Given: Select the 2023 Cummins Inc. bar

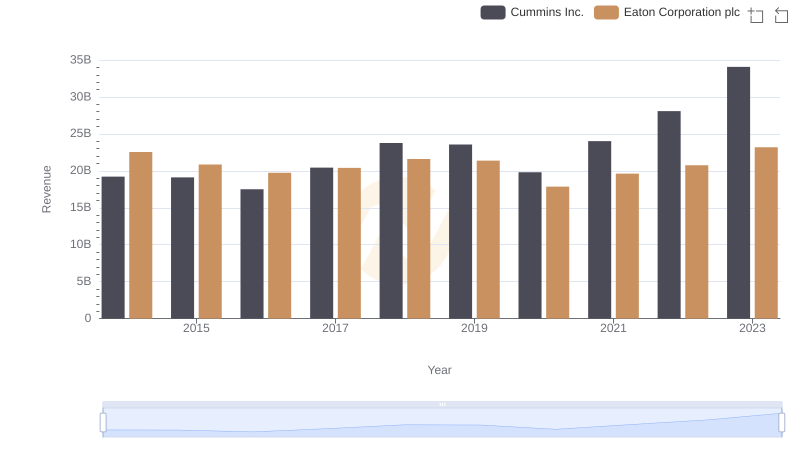Looking at the screenshot, I should point(738,193).
